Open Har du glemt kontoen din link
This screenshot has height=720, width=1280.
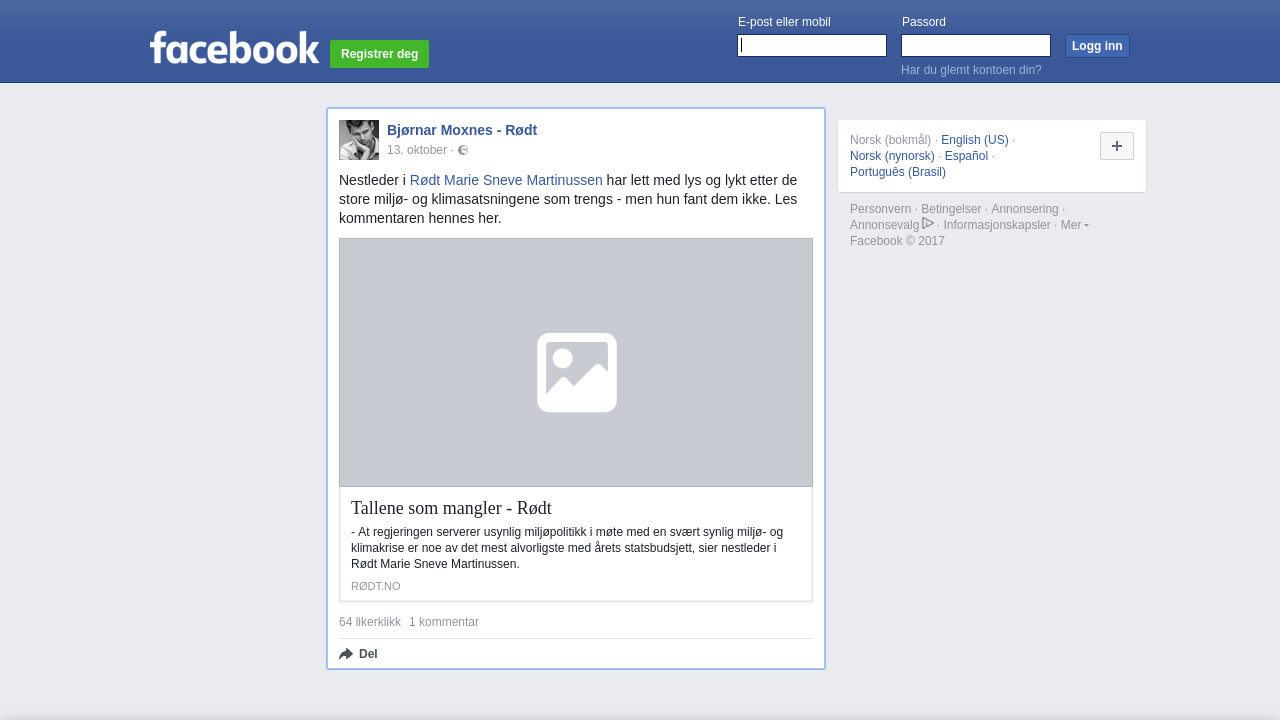click(x=971, y=70)
